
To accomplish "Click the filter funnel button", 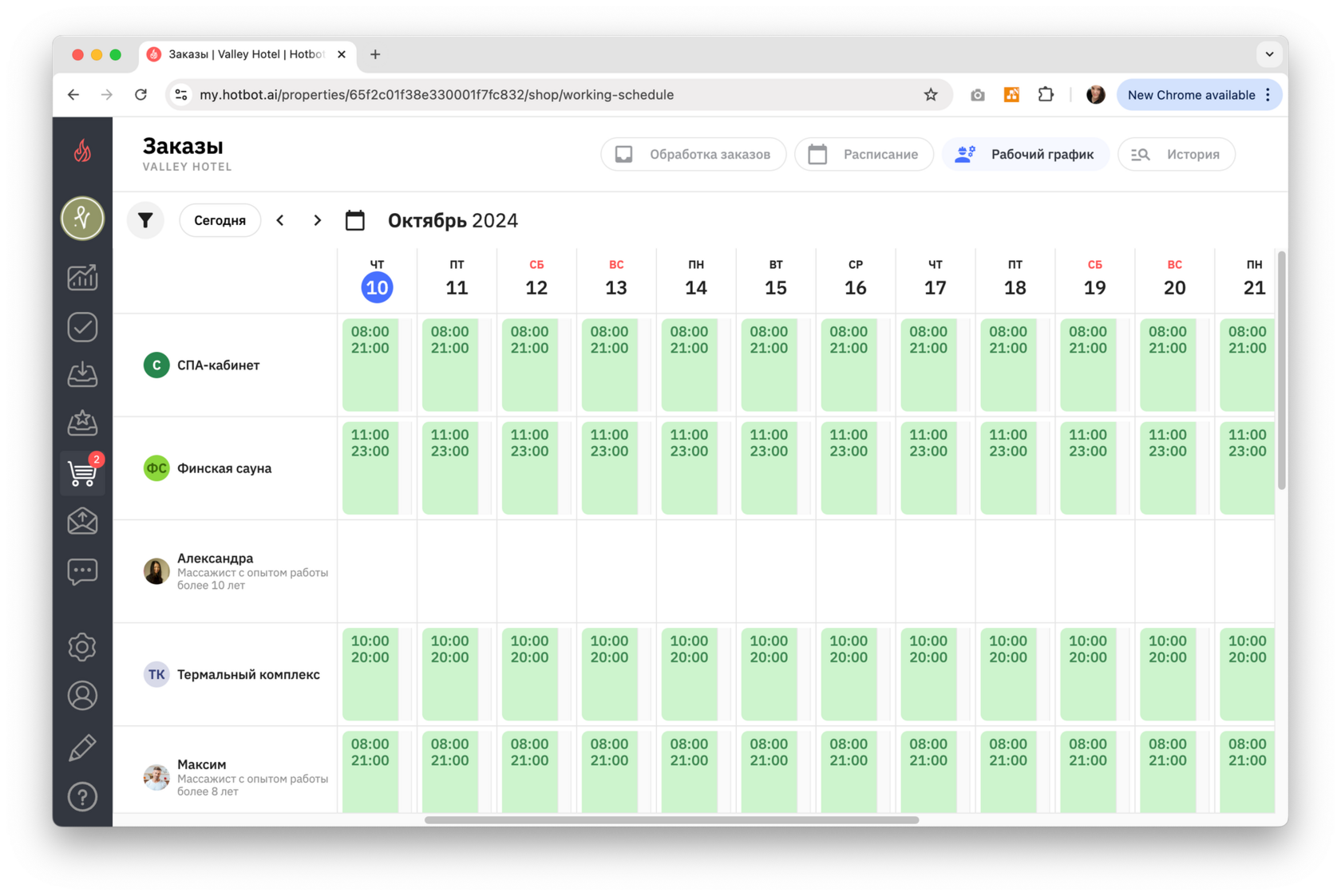I will click(x=145, y=220).
